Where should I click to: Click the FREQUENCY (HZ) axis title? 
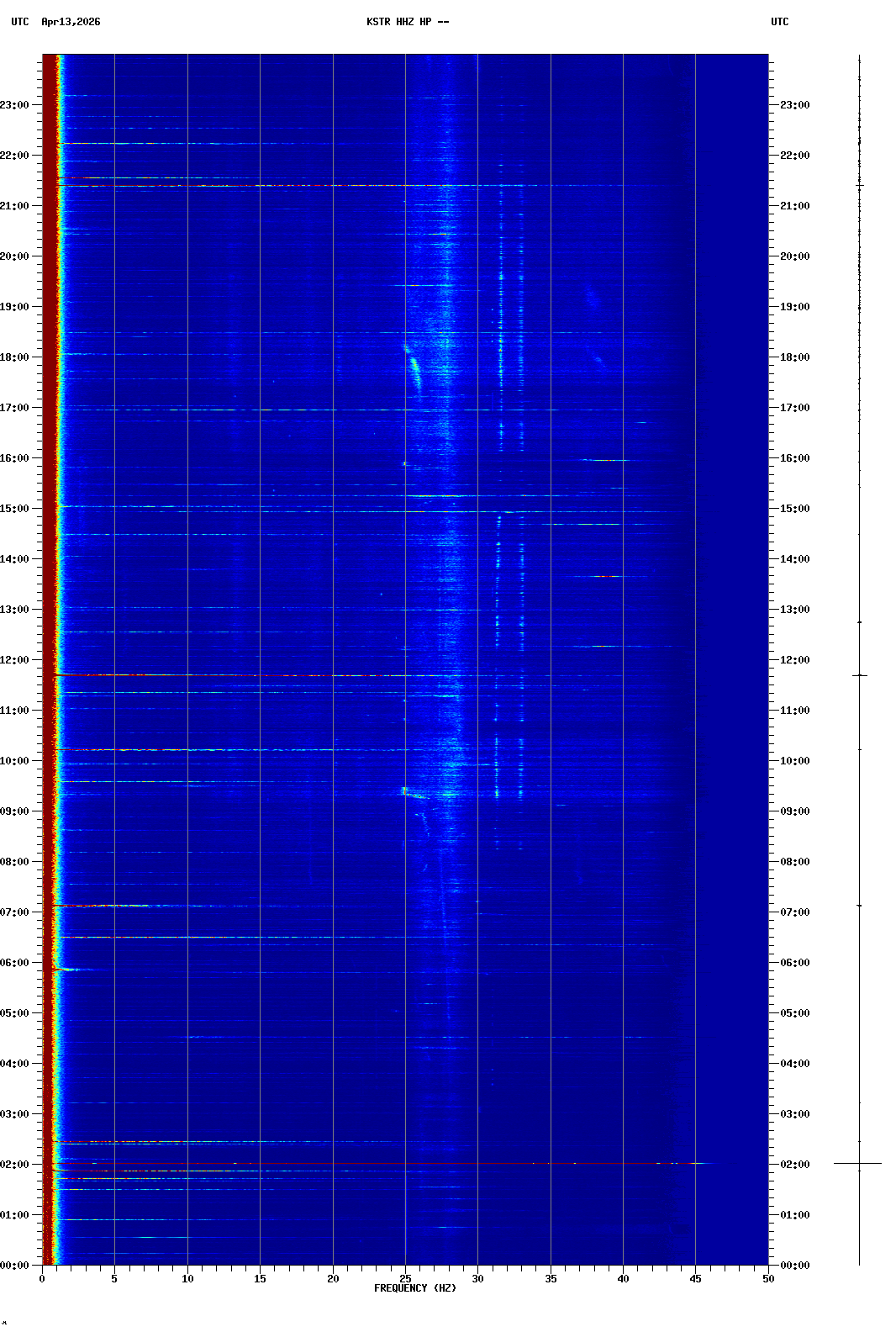point(415,1288)
